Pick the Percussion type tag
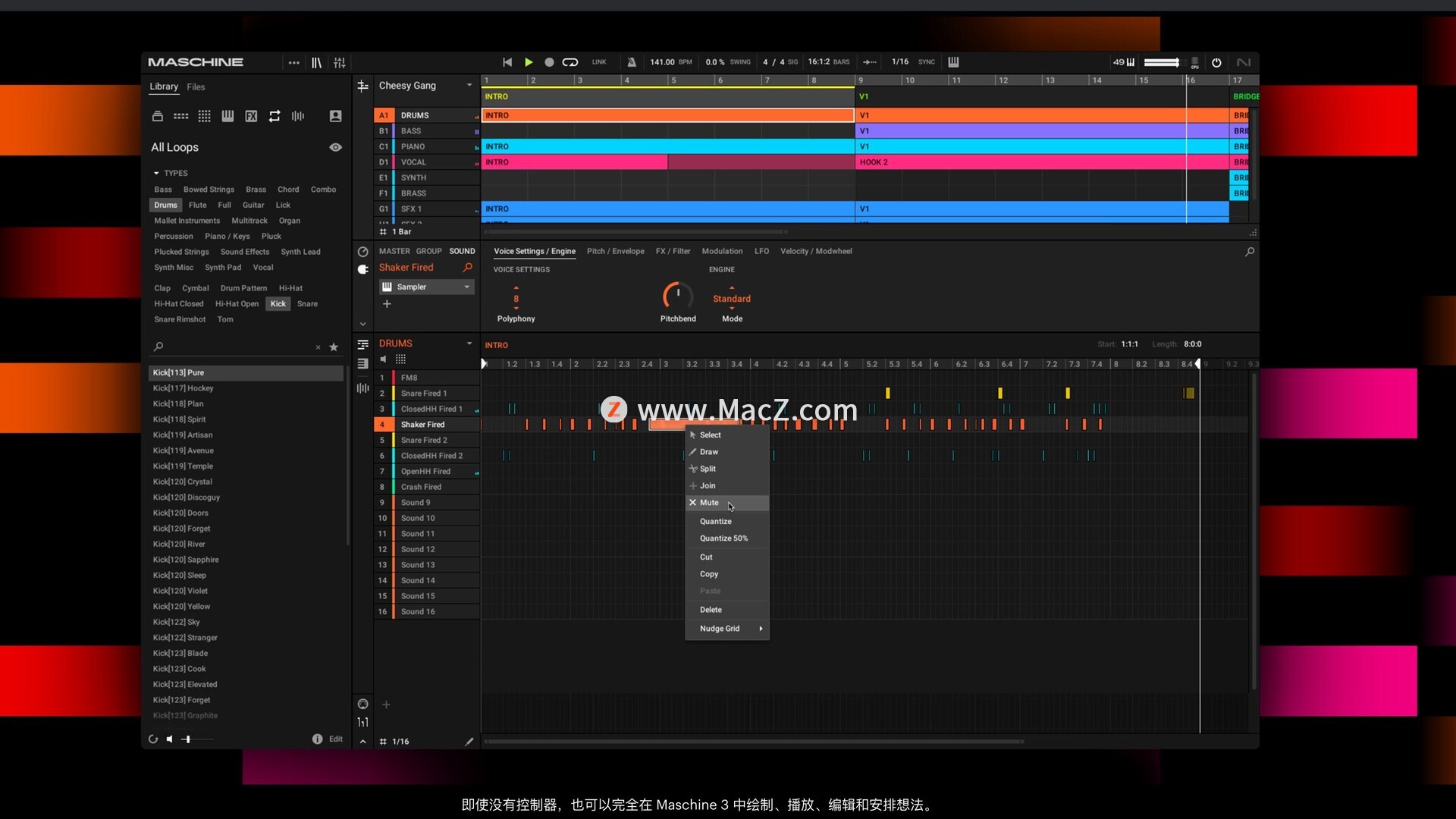The width and height of the screenshot is (1456, 819). pyautogui.click(x=174, y=237)
